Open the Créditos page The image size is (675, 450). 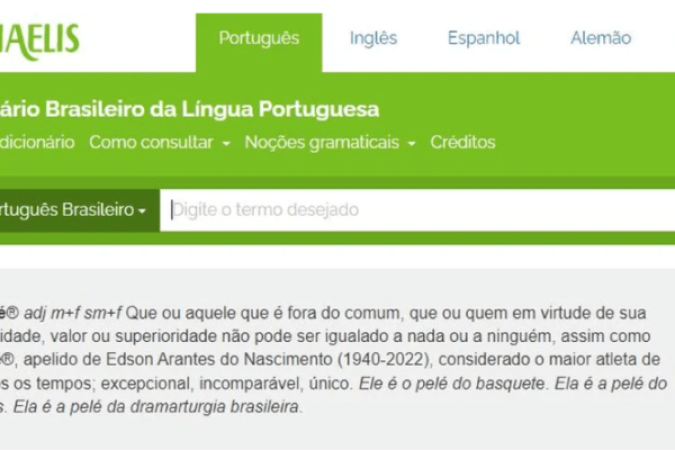(463, 142)
